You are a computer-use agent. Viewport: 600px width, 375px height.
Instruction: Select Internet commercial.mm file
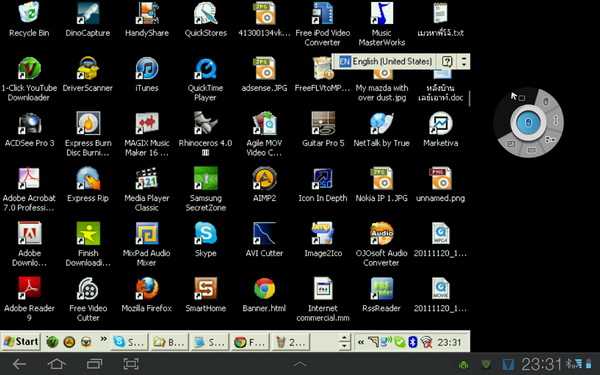point(323,299)
